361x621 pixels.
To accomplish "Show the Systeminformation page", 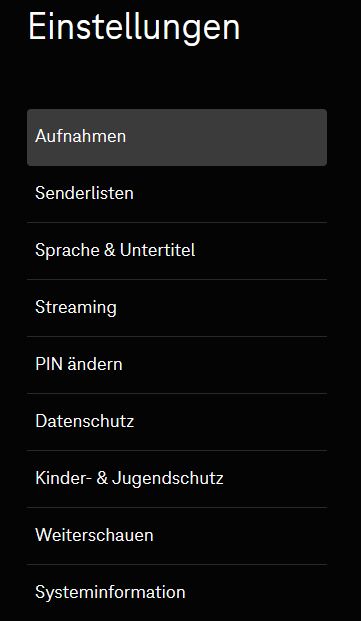I will pyautogui.click(x=177, y=593).
